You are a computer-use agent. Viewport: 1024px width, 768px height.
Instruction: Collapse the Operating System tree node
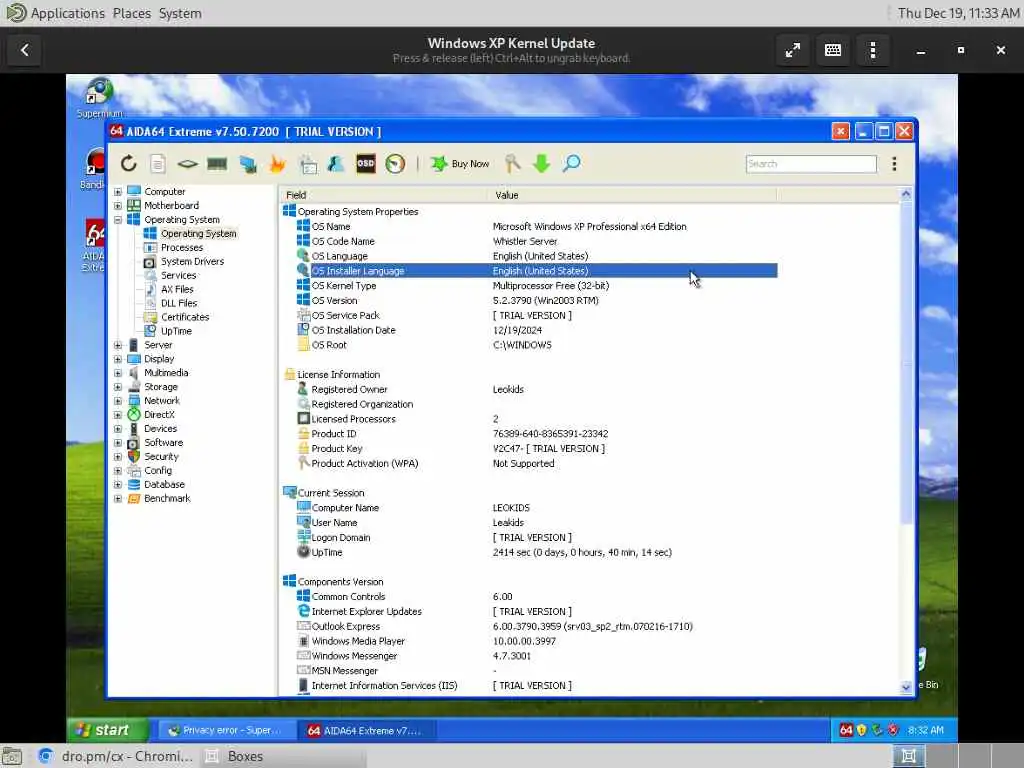pos(118,219)
